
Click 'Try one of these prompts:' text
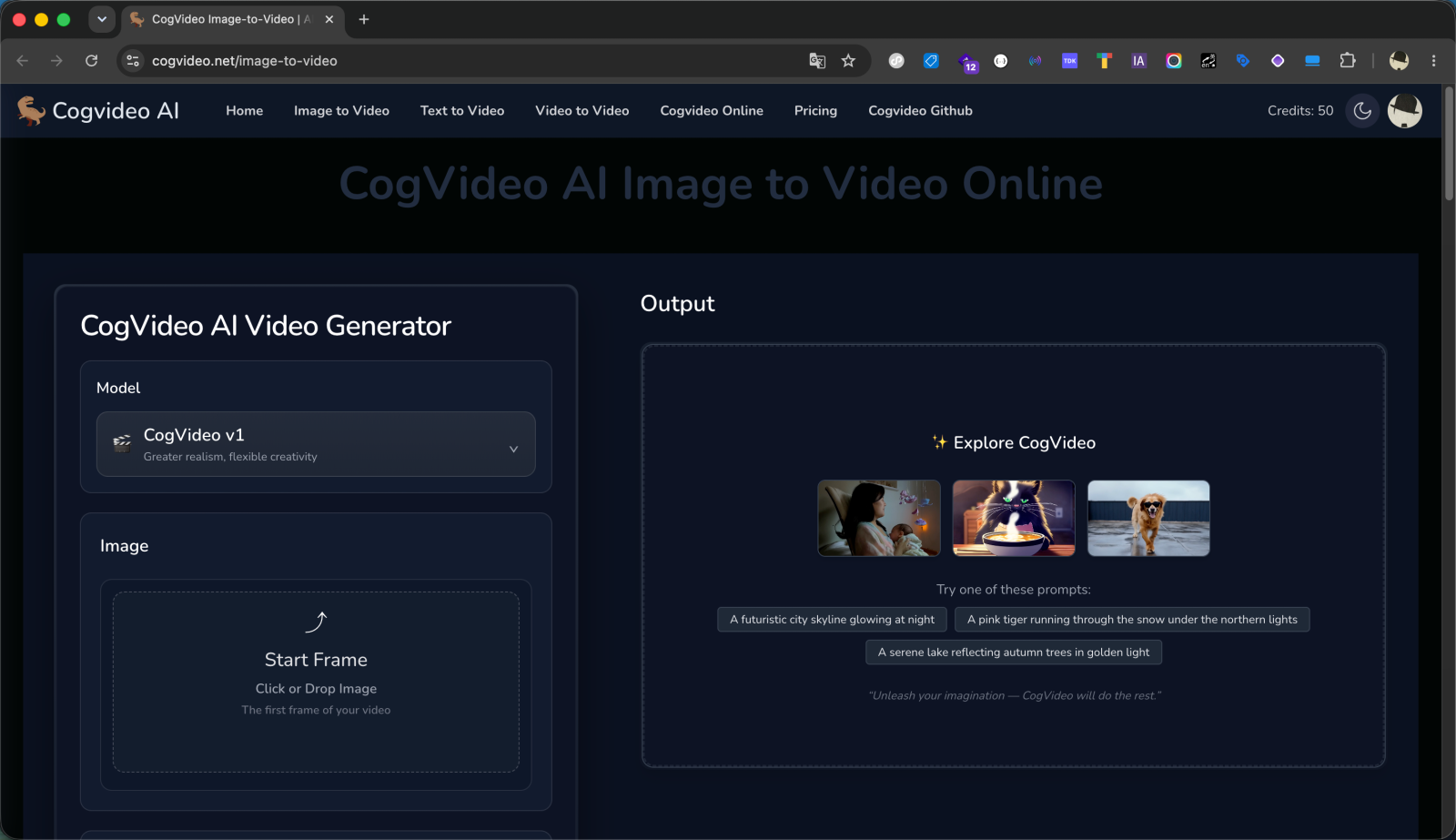tap(1014, 590)
